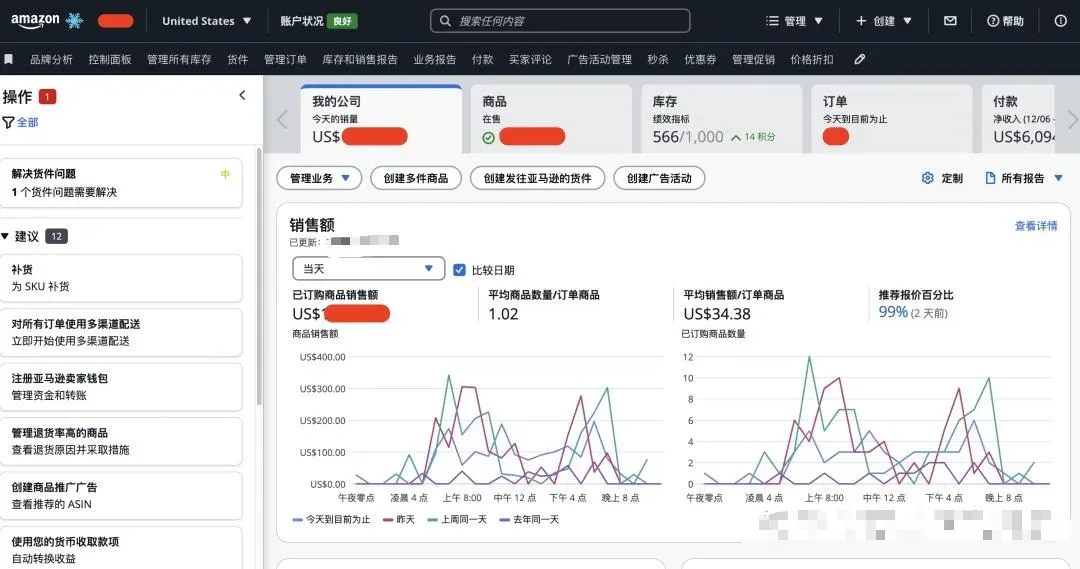Viewport: 1080px width, 569px height.
Task: Open 广告活动管理 menu item
Action: 599,59
